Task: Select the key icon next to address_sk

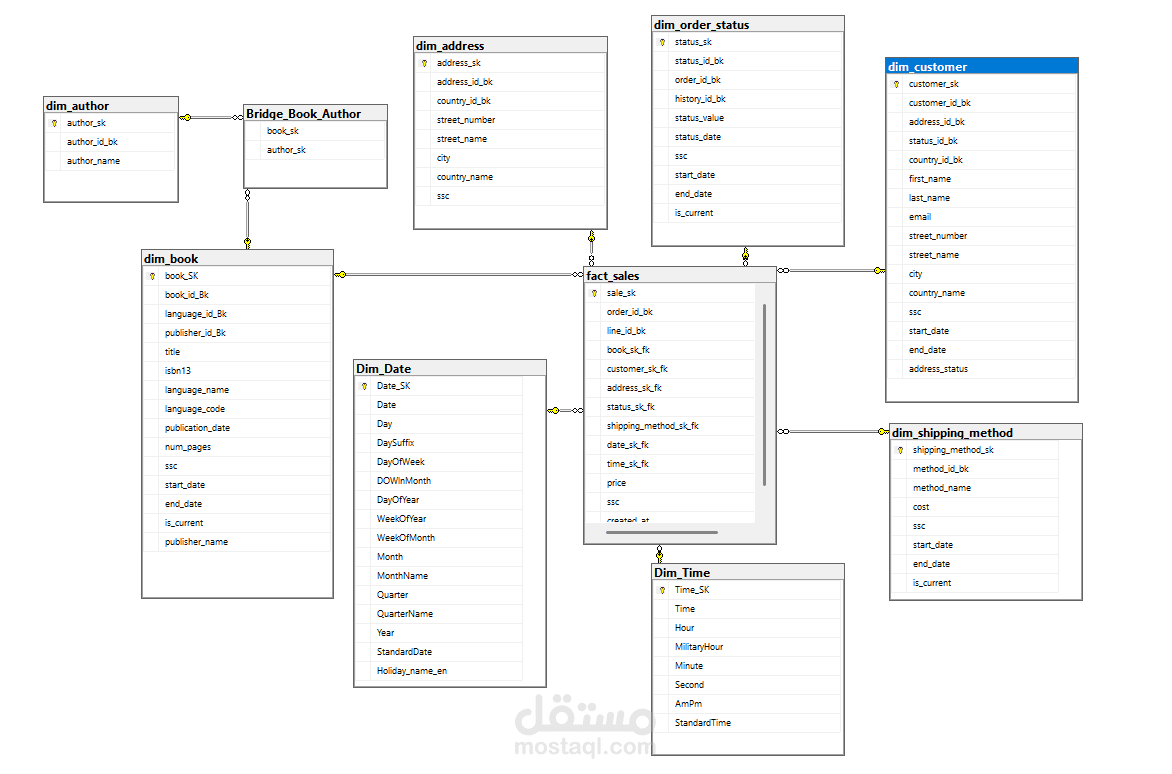Action: point(425,62)
